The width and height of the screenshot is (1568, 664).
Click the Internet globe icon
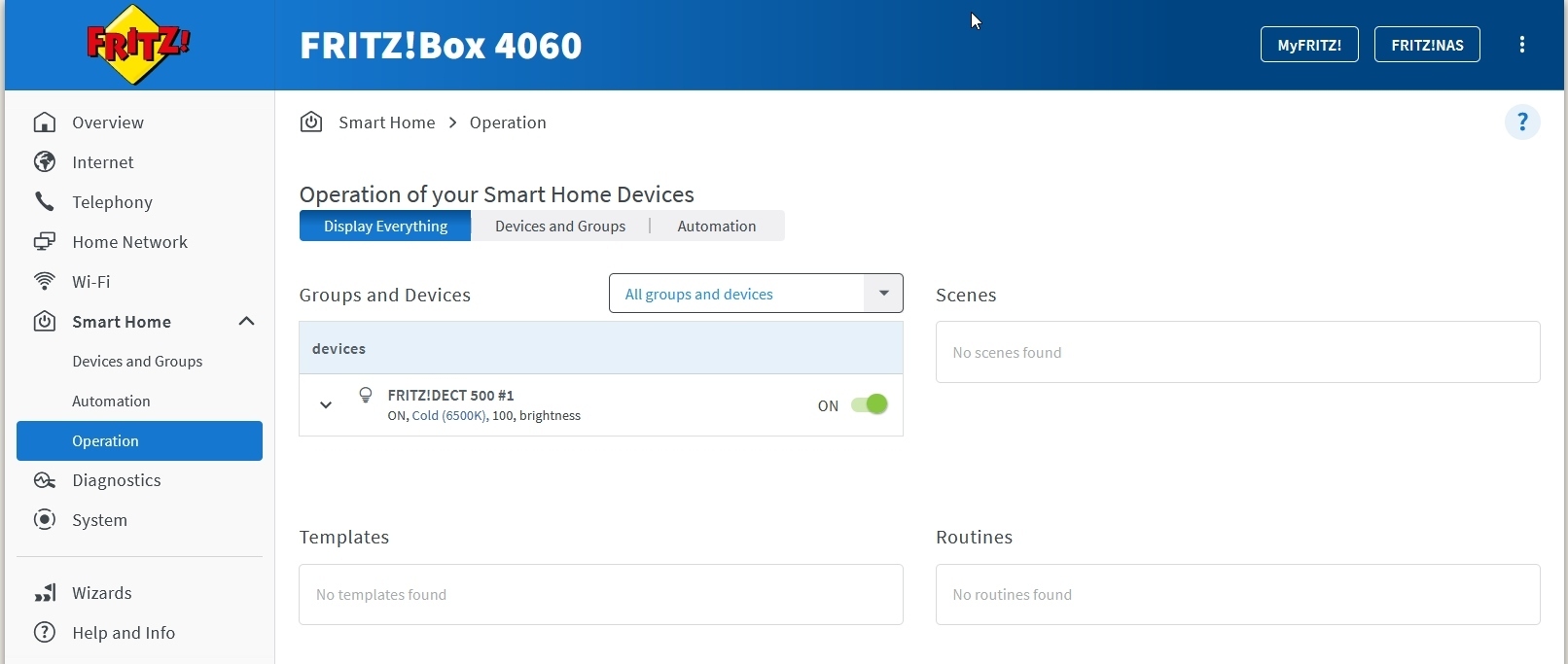click(45, 162)
